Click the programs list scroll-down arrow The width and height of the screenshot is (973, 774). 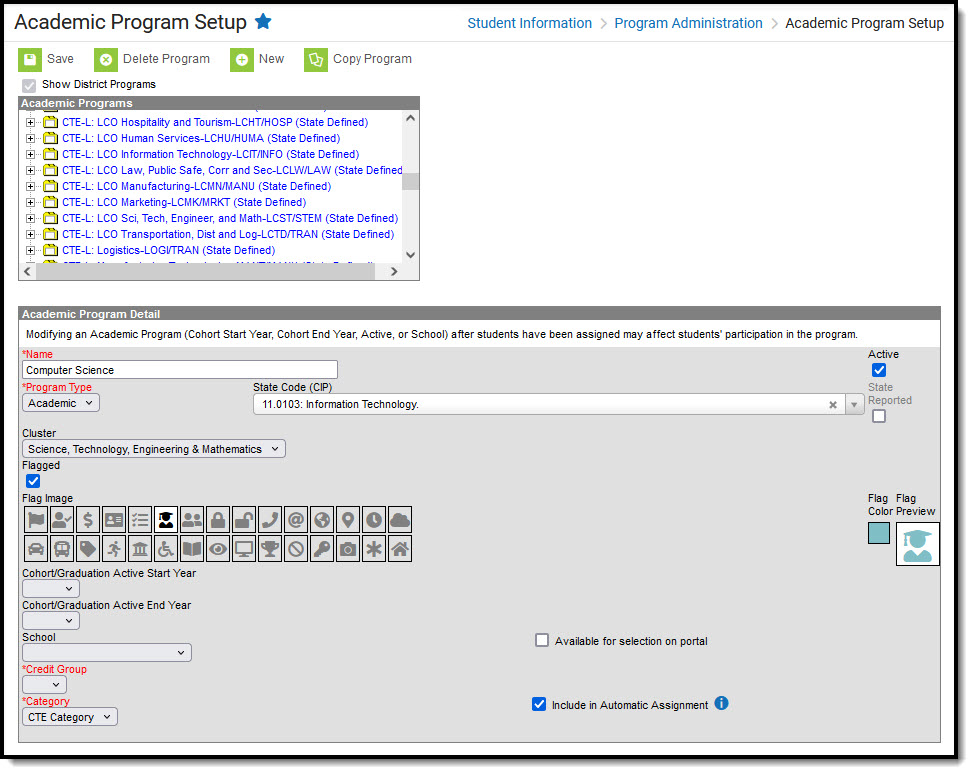pos(410,254)
